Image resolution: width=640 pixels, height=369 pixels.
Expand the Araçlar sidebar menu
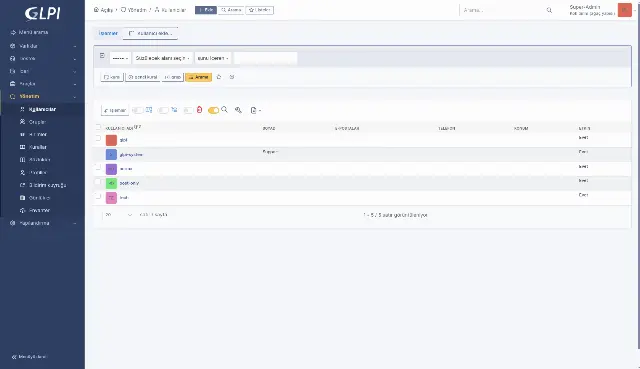[42, 84]
